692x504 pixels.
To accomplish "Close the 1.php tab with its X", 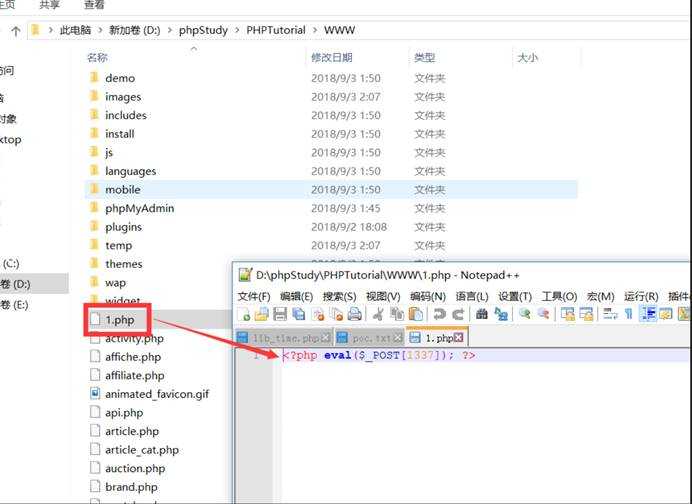I will (459, 338).
